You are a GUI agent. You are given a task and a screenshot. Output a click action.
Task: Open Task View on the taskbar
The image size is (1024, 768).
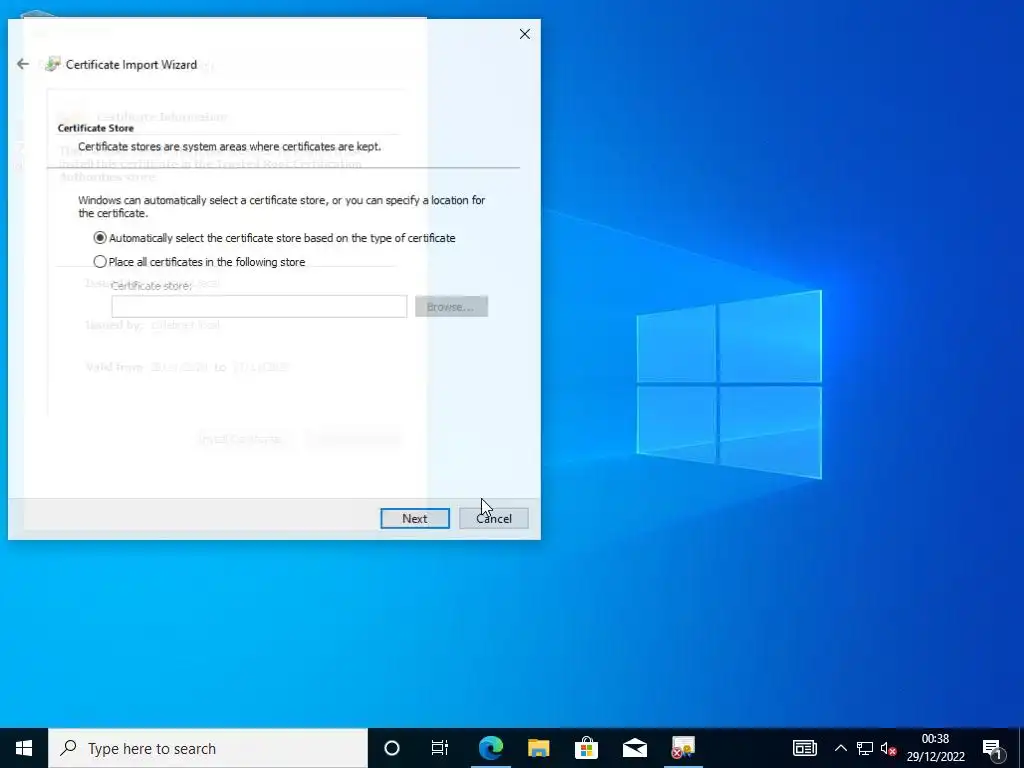440,748
